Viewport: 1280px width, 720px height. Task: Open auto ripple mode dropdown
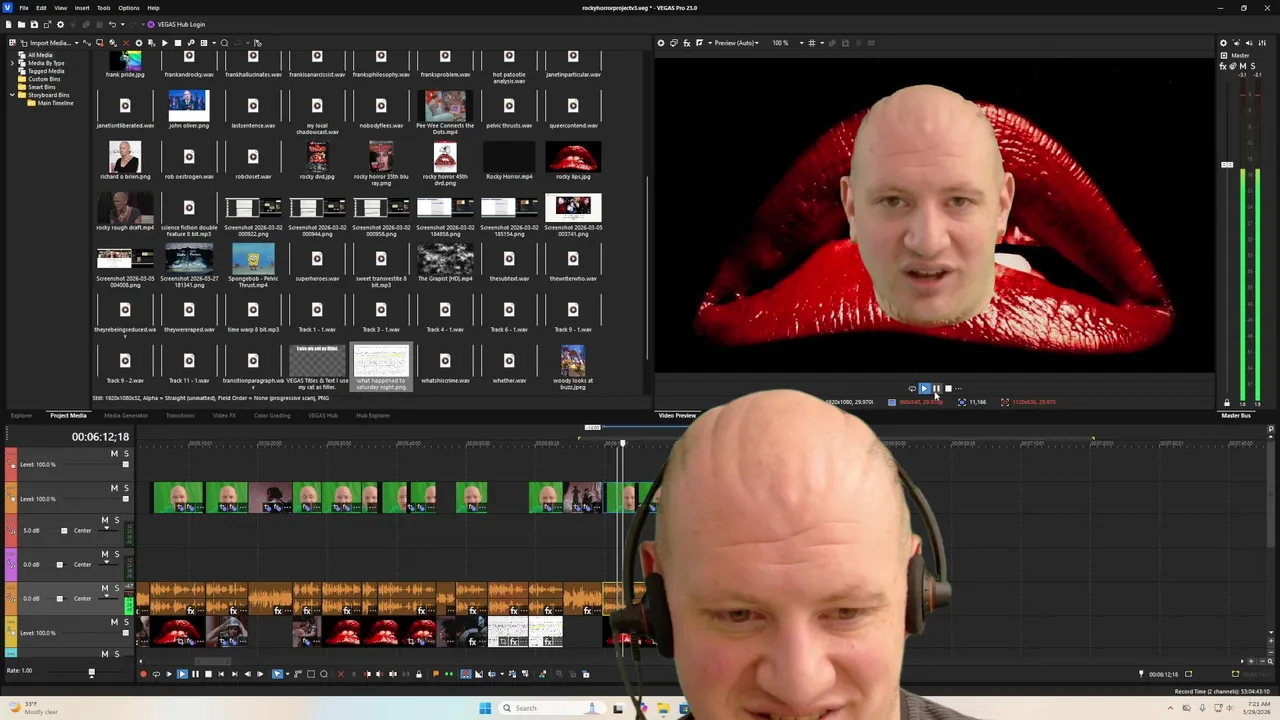pyautogui.click(x=502, y=674)
